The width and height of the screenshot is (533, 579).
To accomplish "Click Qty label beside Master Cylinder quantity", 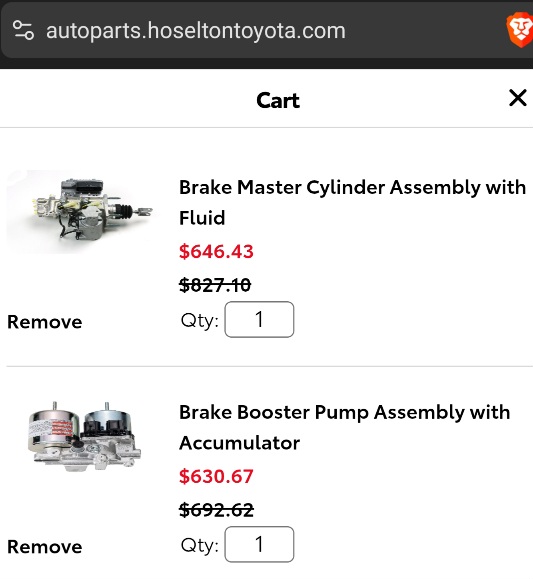I will [199, 320].
